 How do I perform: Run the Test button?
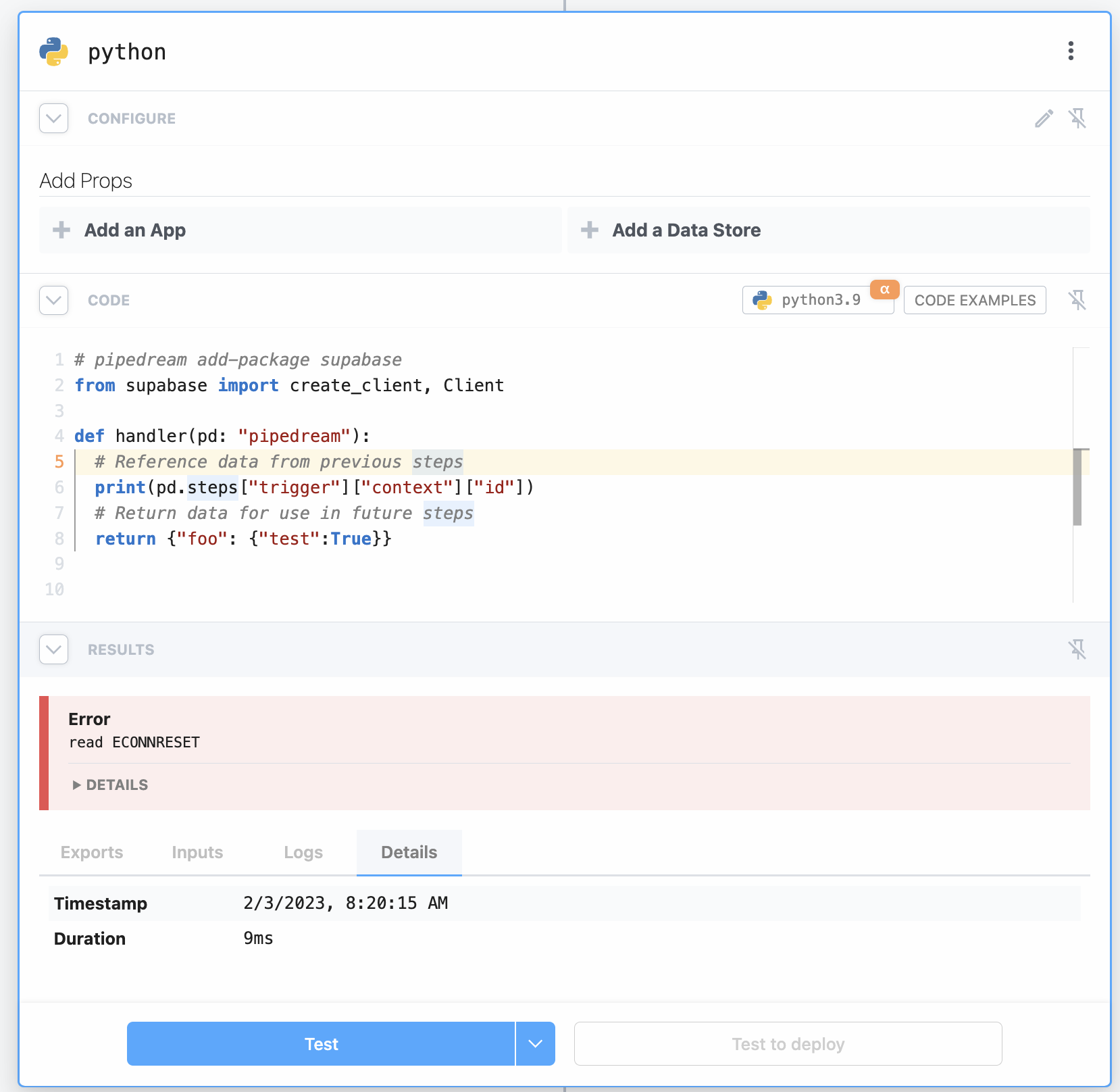pyautogui.click(x=320, y=1043)
